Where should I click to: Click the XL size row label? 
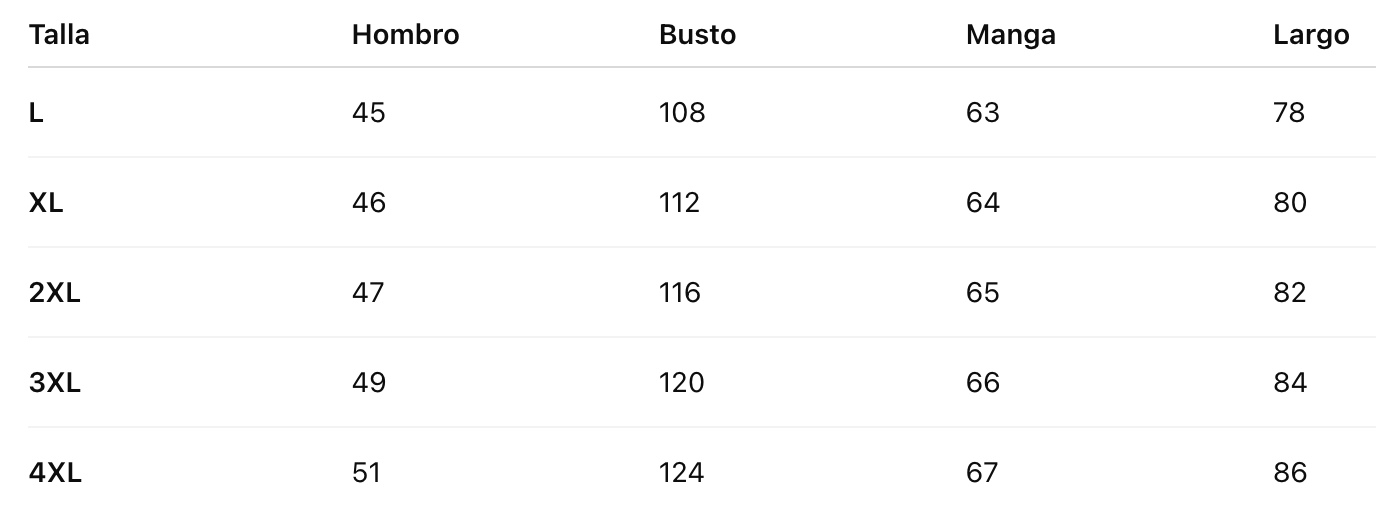(46, 203)
